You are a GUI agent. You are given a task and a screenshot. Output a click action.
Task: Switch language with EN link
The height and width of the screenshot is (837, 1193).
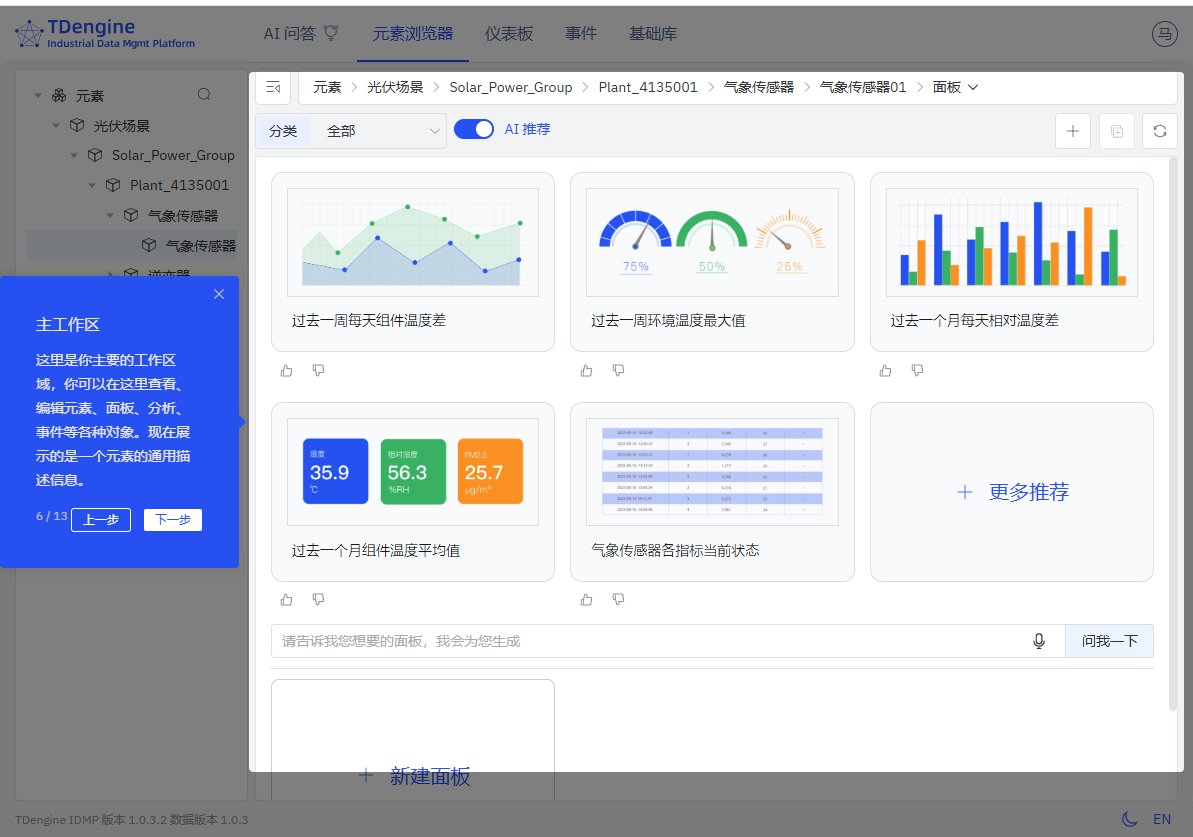click(x=1162, y=819)
